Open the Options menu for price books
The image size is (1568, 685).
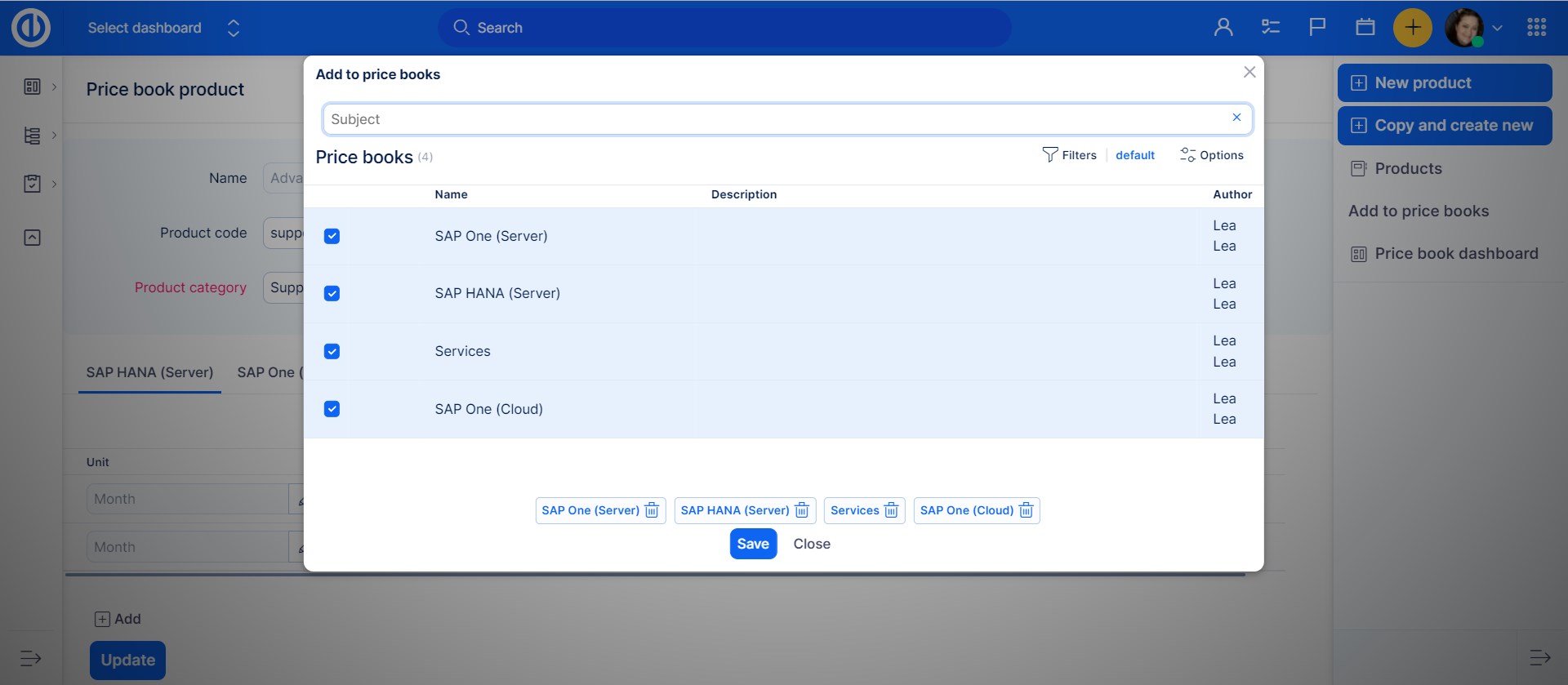[1211, 155]
